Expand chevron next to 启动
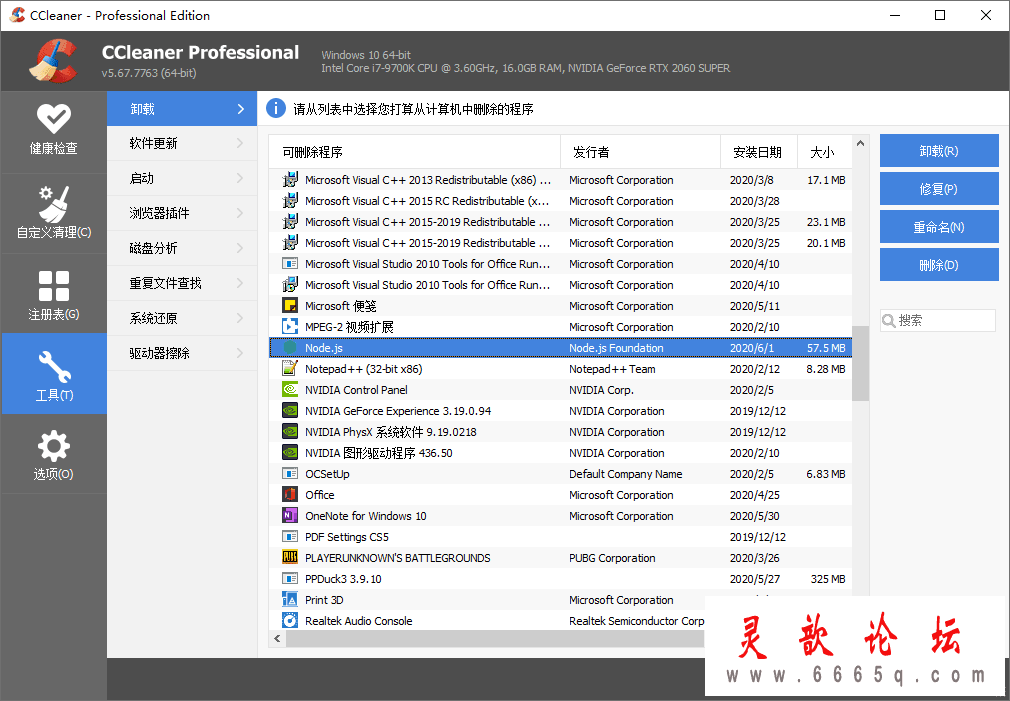The image size is (1010, 701). click(x=240, y=178)
